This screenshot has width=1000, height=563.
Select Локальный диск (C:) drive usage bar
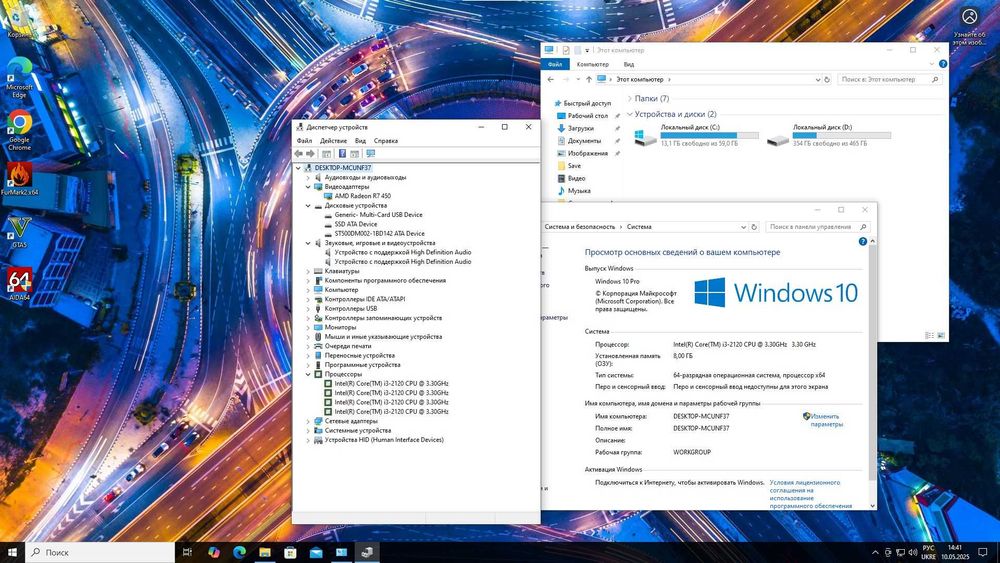[x=709, y=135]
